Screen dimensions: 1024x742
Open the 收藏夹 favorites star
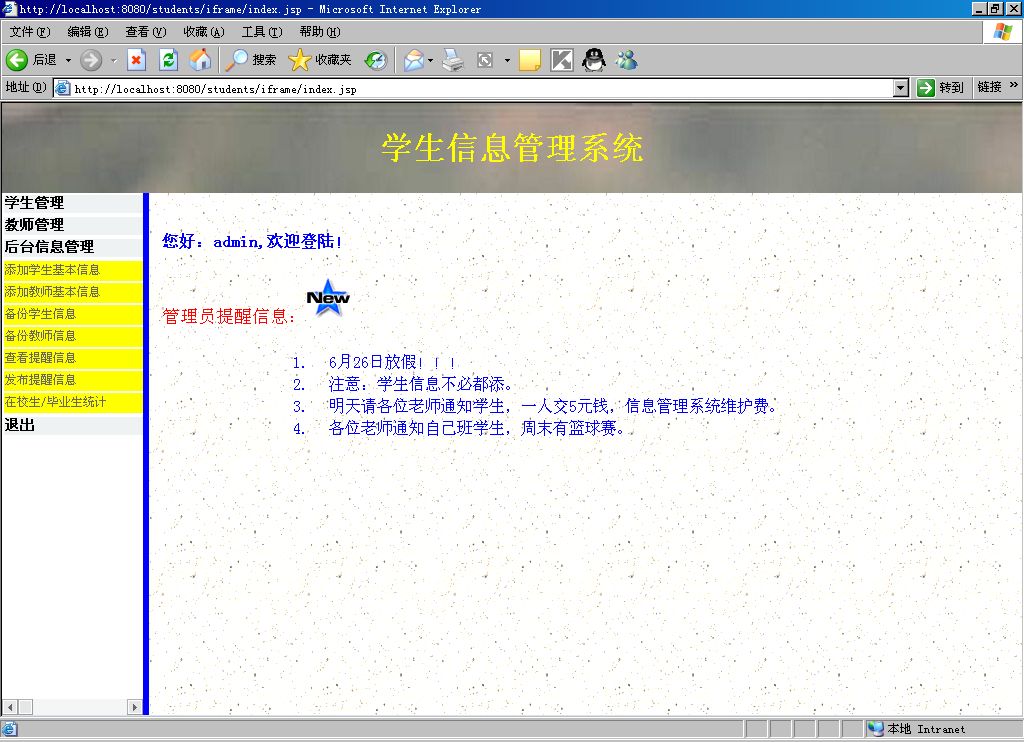pyautogui.click(x=320, y=60)
